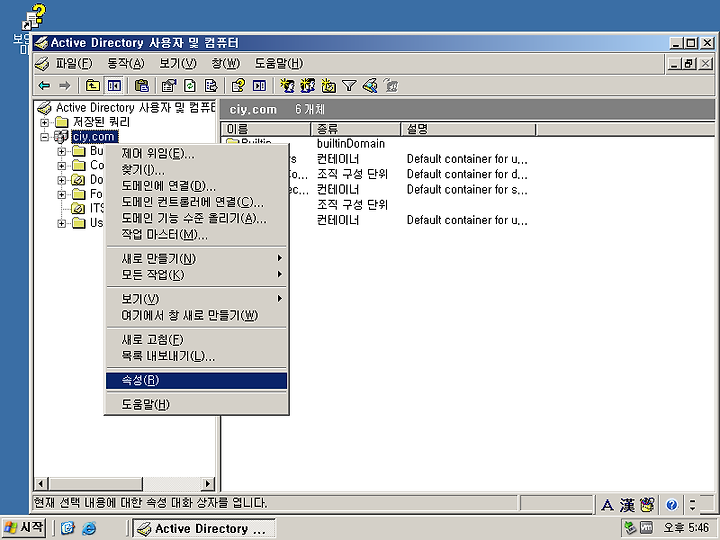Screen dimensions: 720x540
Task: Sort by the 이름 column header
Action: click(x=266, y=129)
